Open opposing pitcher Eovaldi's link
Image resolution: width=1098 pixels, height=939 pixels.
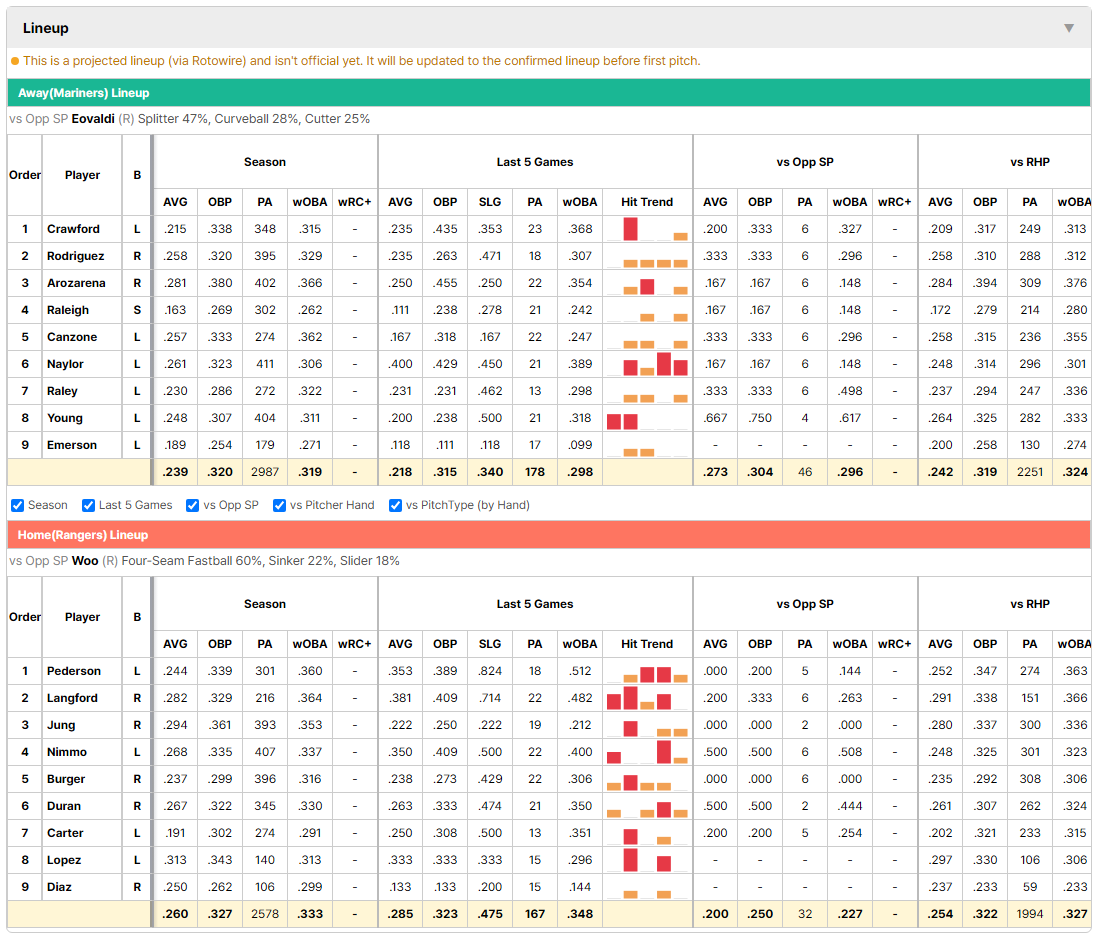coord(93,119)
